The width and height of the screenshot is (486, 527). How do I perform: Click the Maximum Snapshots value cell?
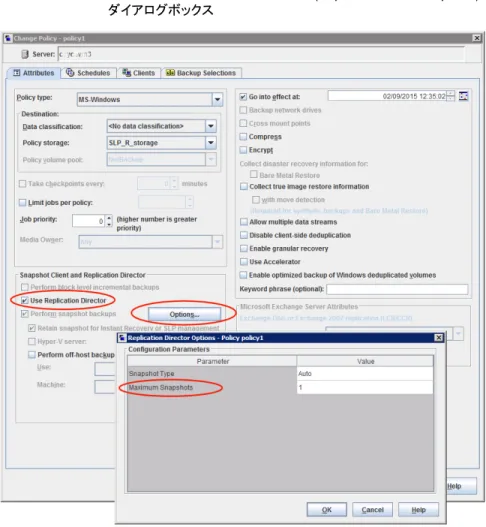click(x=365, y=387)
